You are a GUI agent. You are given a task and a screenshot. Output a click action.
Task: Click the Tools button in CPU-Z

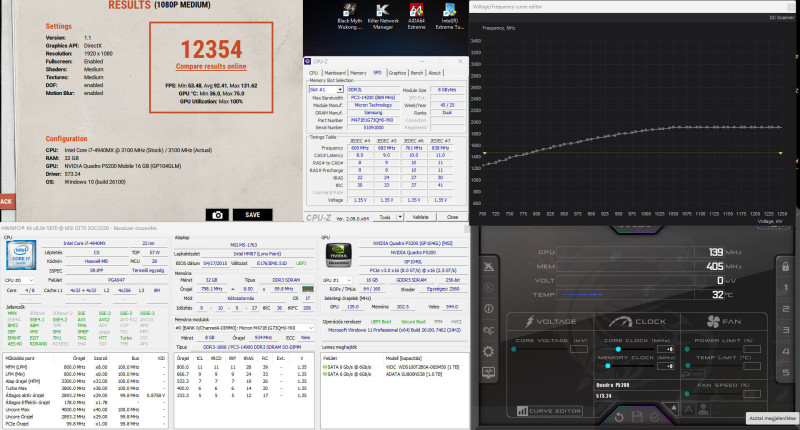pos(385,217)
